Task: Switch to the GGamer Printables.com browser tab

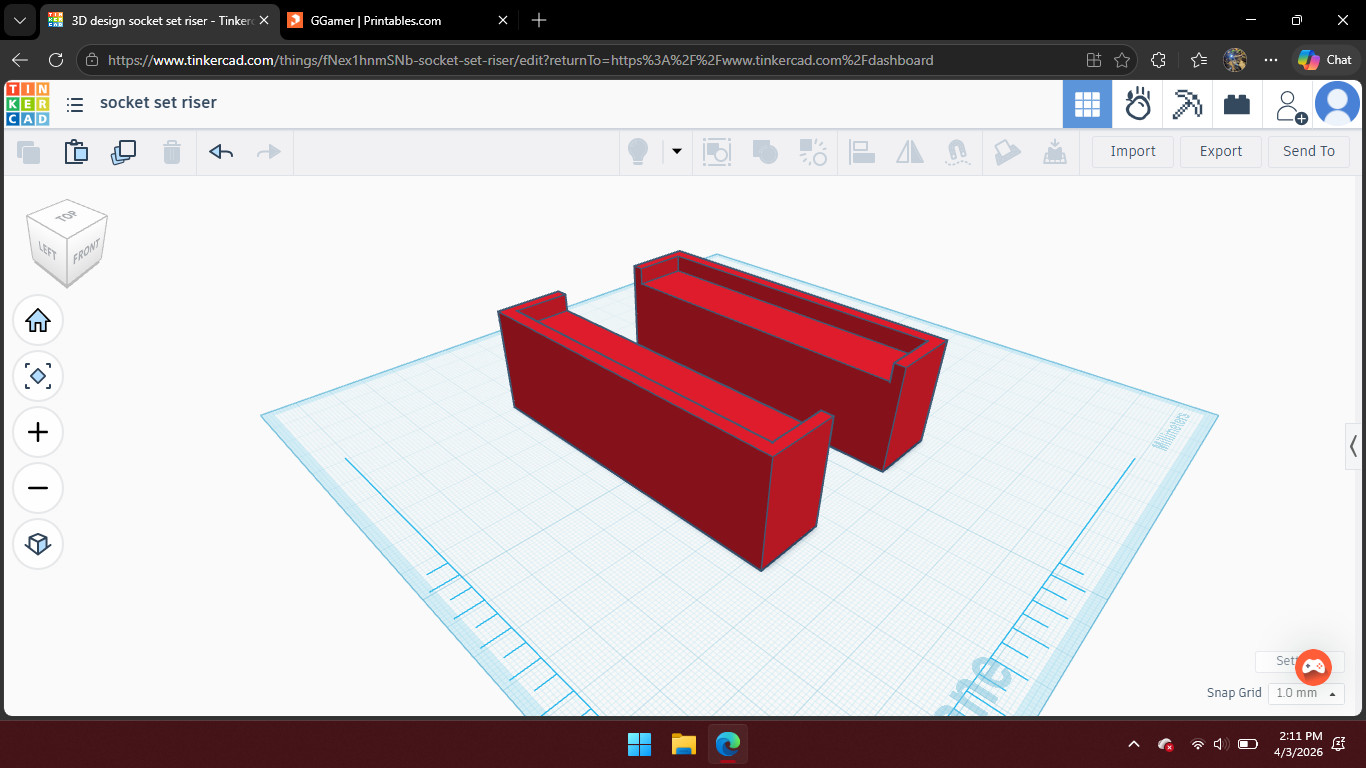Action: coord(380,20)
